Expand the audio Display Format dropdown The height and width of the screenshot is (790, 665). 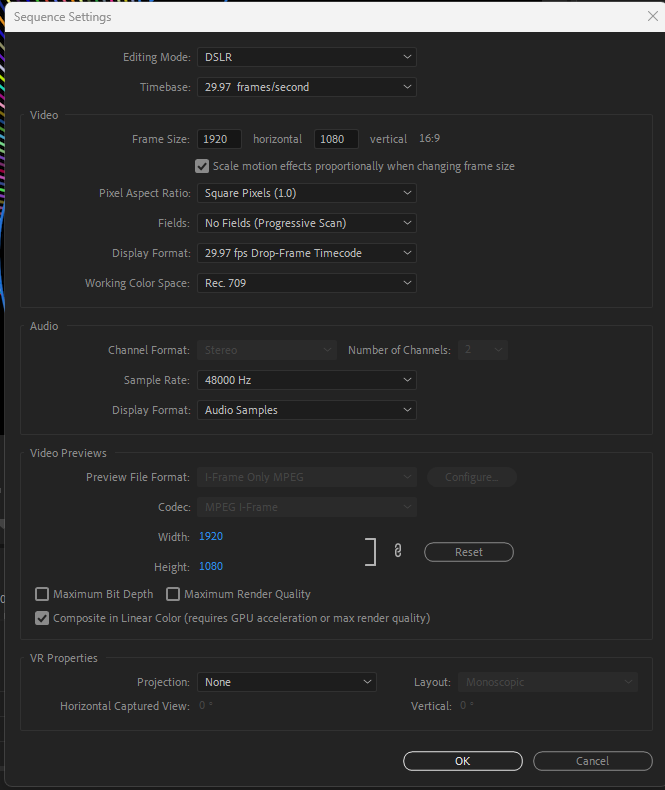tap(306, 410)
